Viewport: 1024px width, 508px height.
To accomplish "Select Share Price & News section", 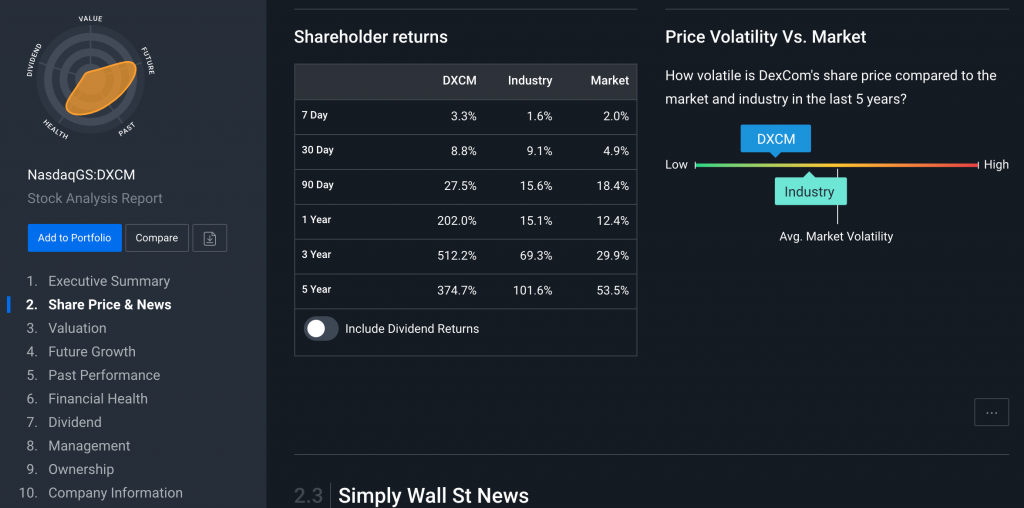I will [x=110, y=305].
